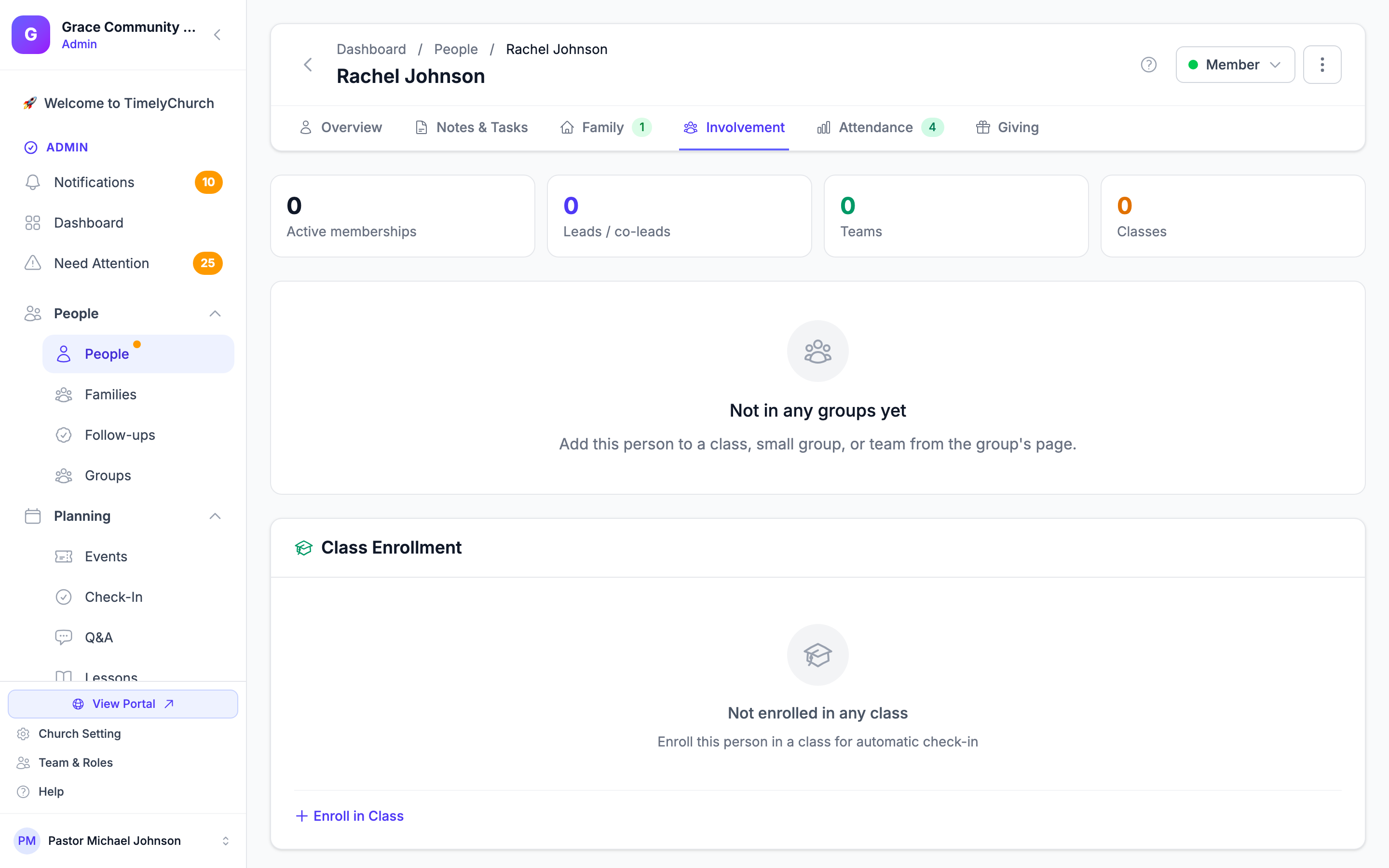Screen dimensions: 1389x868
Task: Open Notifications in the sidebar
Action: (x=123, y=182)
